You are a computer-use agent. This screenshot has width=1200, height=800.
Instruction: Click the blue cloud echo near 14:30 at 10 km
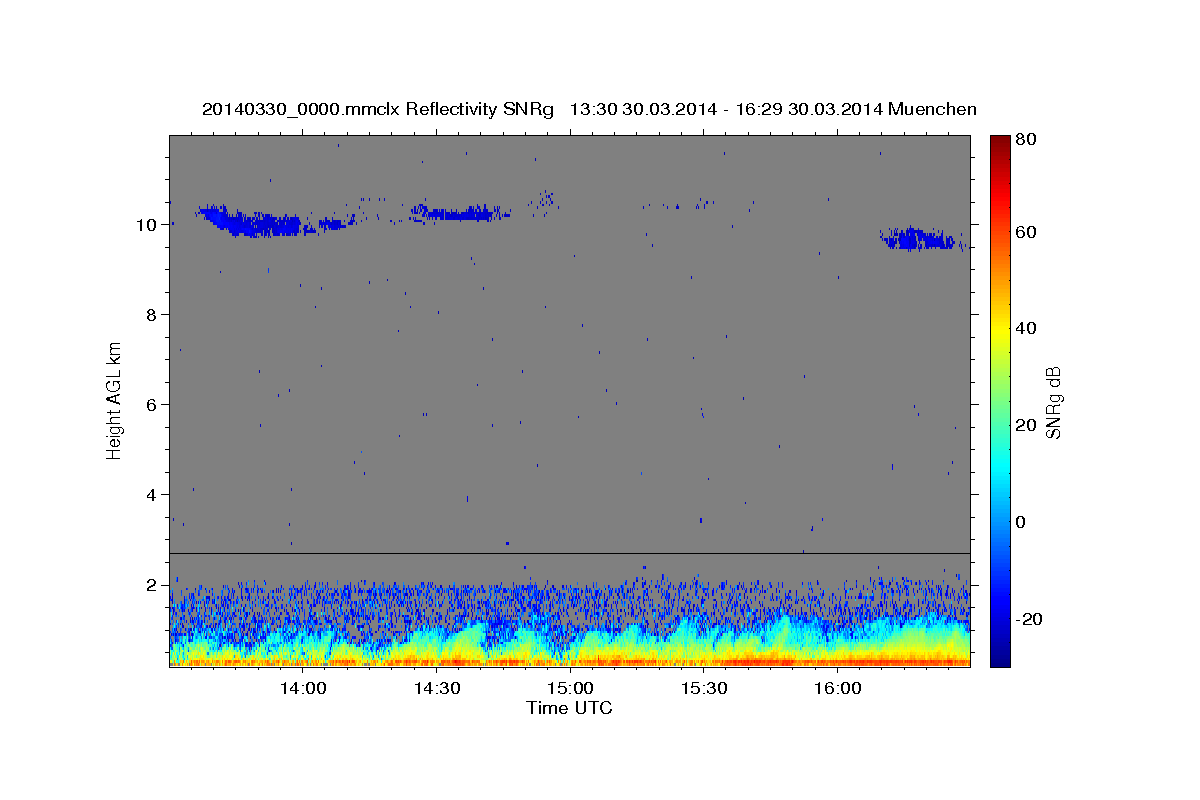point(460,213)
